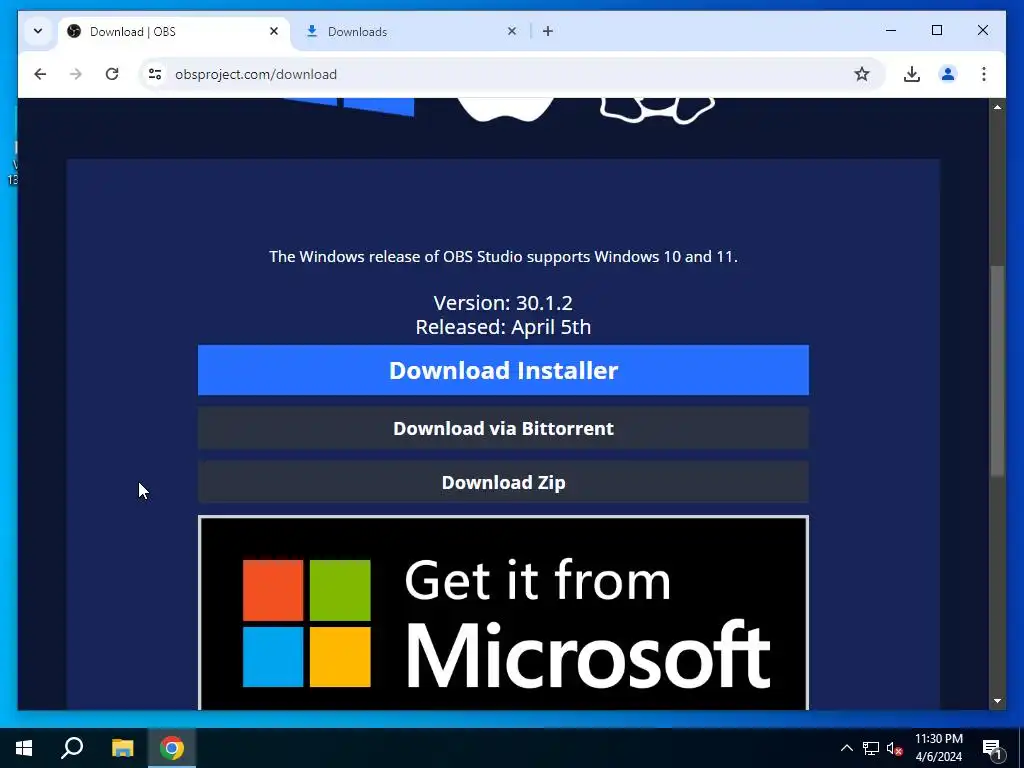Open the taskbar clock showing 11:30 PM

click(938, 748)
